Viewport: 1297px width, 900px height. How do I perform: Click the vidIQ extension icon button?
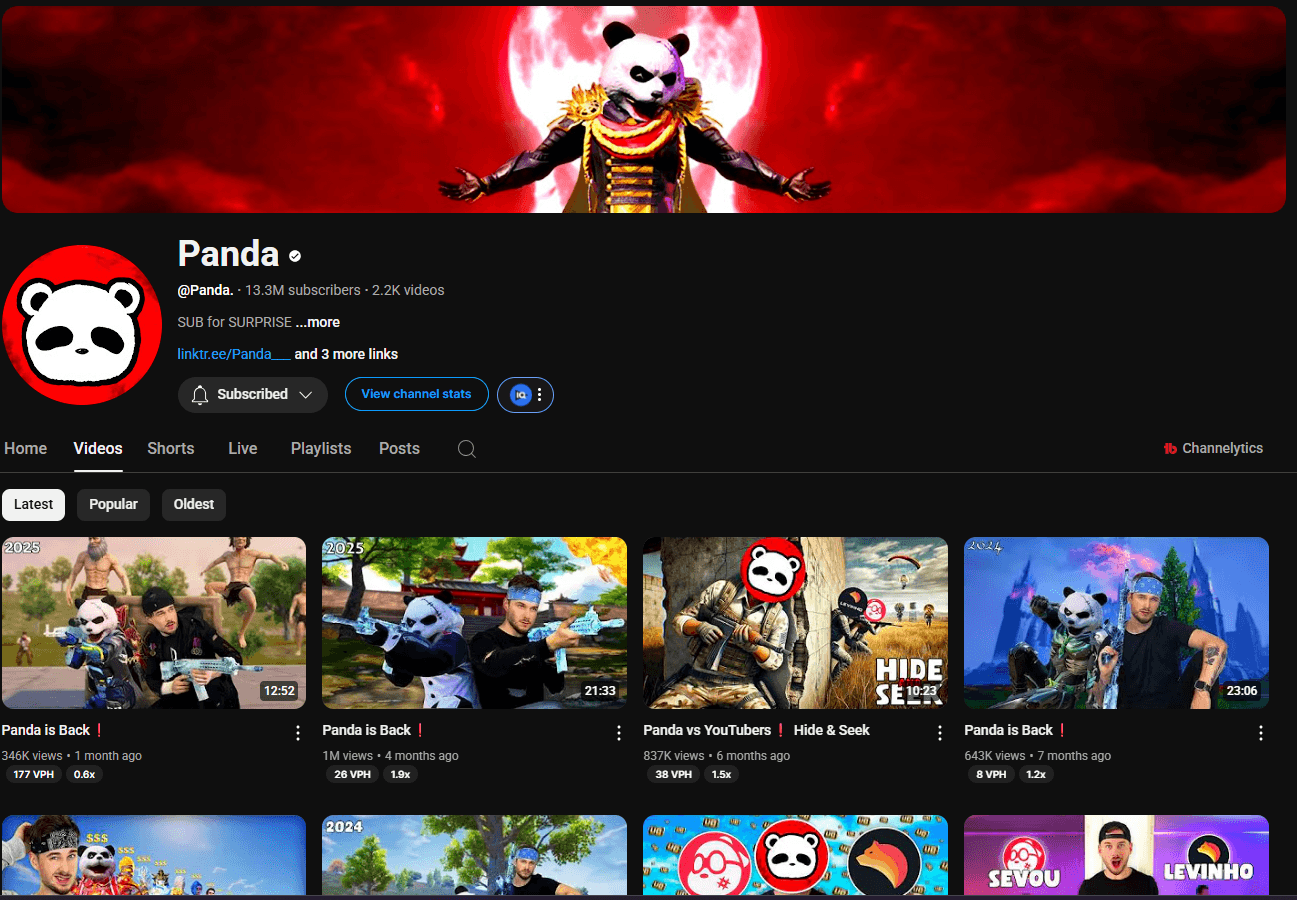(520, 395)
